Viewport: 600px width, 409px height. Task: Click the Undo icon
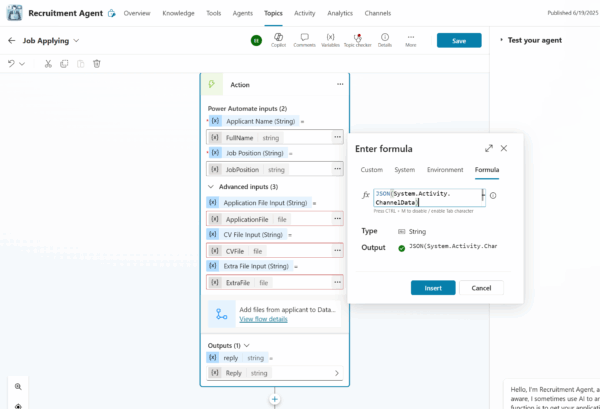11,64
